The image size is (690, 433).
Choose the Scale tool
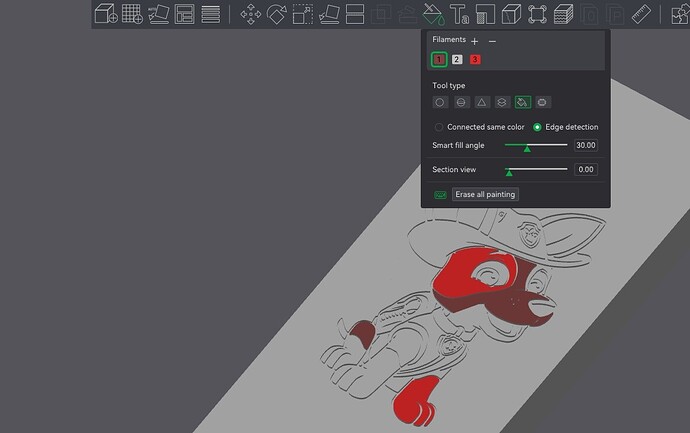(x=303, y=15)
